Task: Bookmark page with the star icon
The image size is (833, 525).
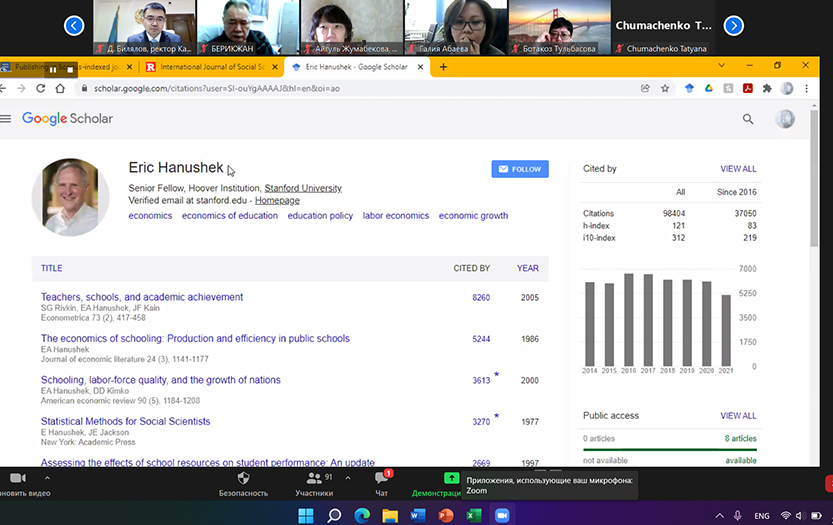Action: [x=665, y=88]
